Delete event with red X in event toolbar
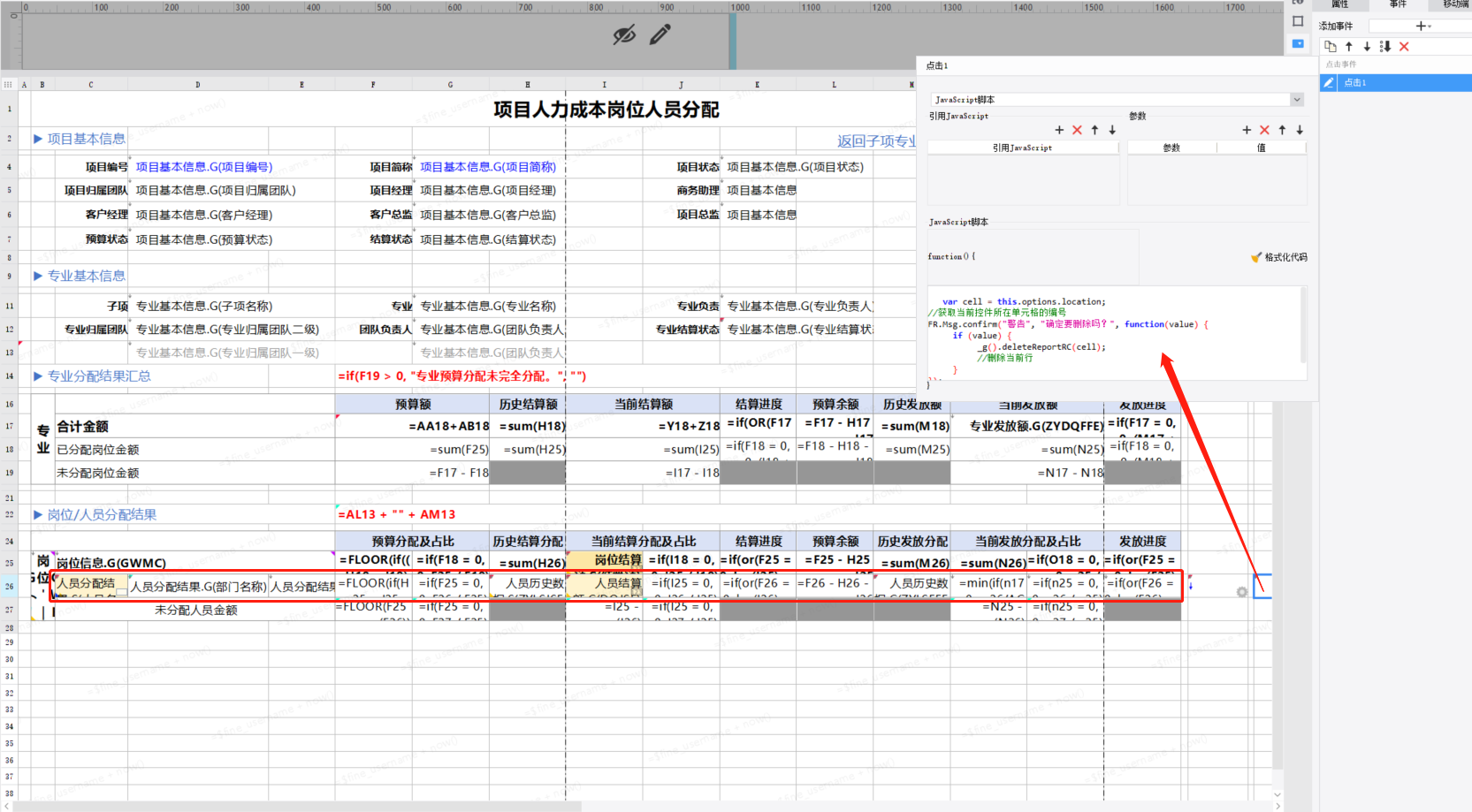This screenshot has height=812, width=1472. pyautogui.click(x=1404, y=47)
